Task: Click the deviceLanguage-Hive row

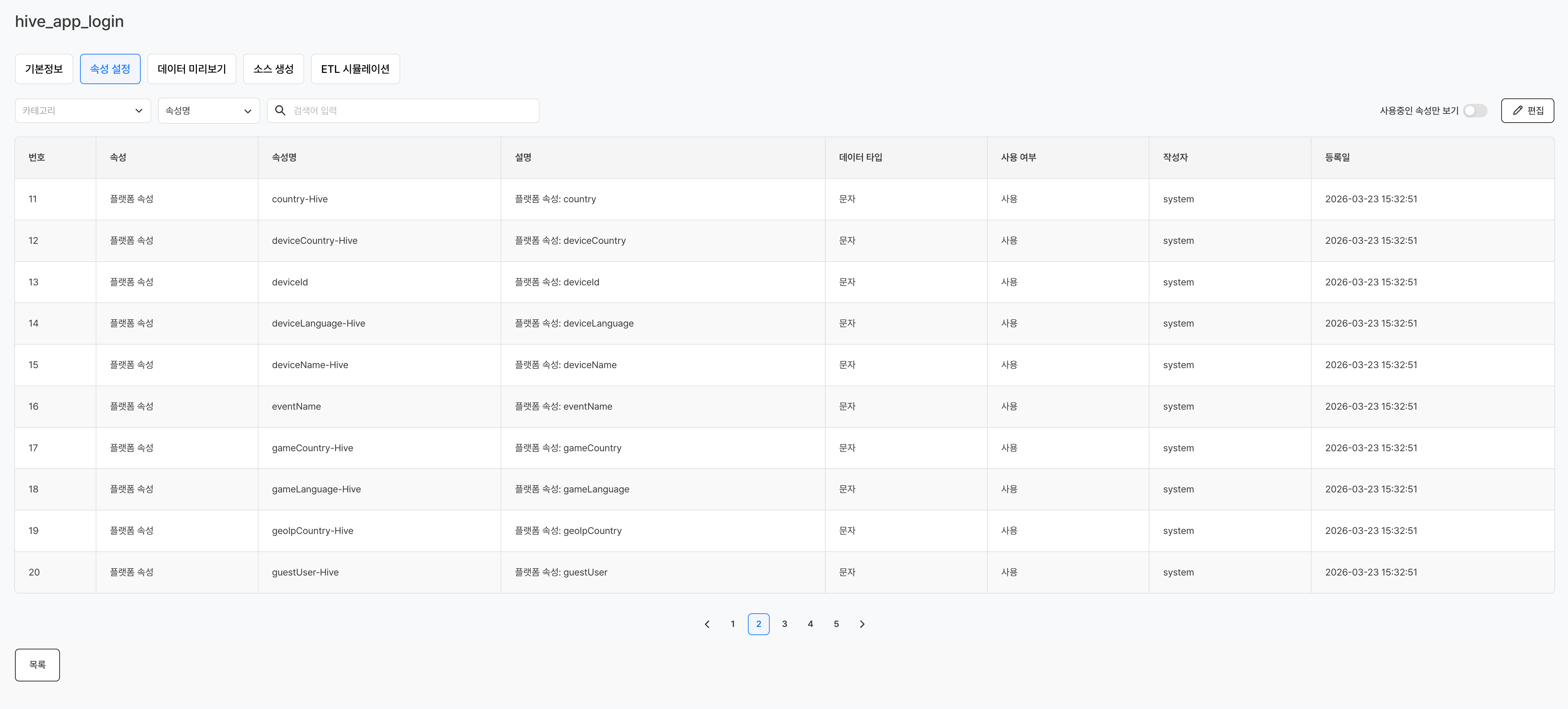Action: (x=318, y=323)
